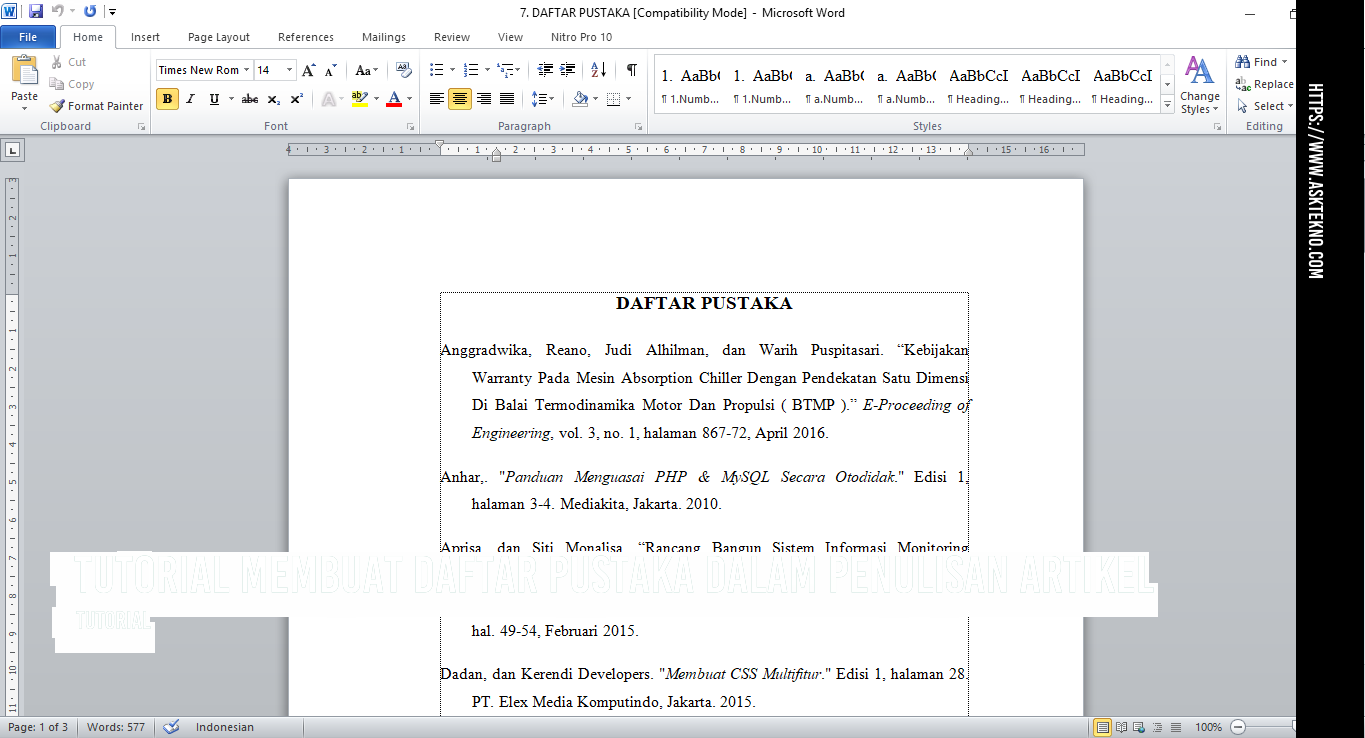Expand the Paste options arrow
Viewport: 1365px width, 738px height.
24,109
